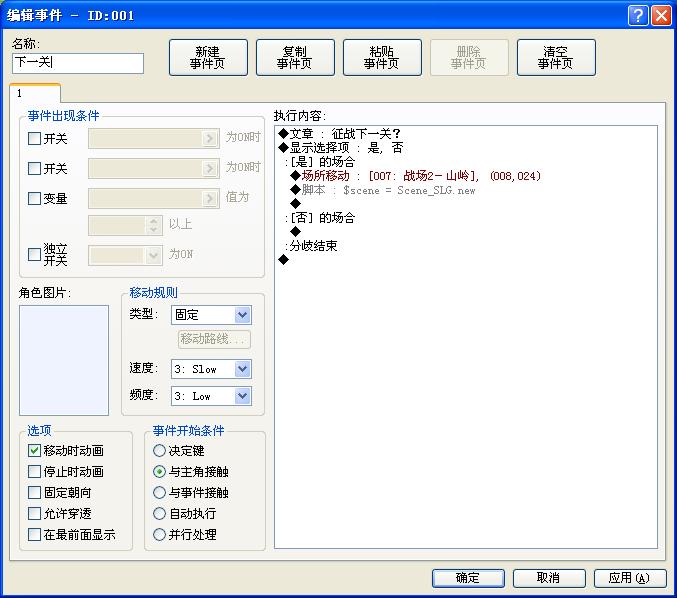Select the [否] 的场合 branch line

[320, 218]
